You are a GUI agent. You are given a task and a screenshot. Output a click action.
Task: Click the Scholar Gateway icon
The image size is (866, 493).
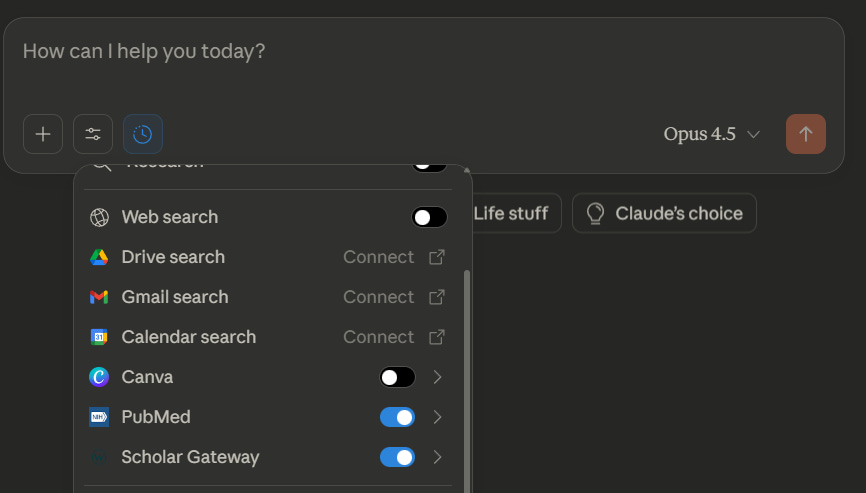[x=99, y=457]
